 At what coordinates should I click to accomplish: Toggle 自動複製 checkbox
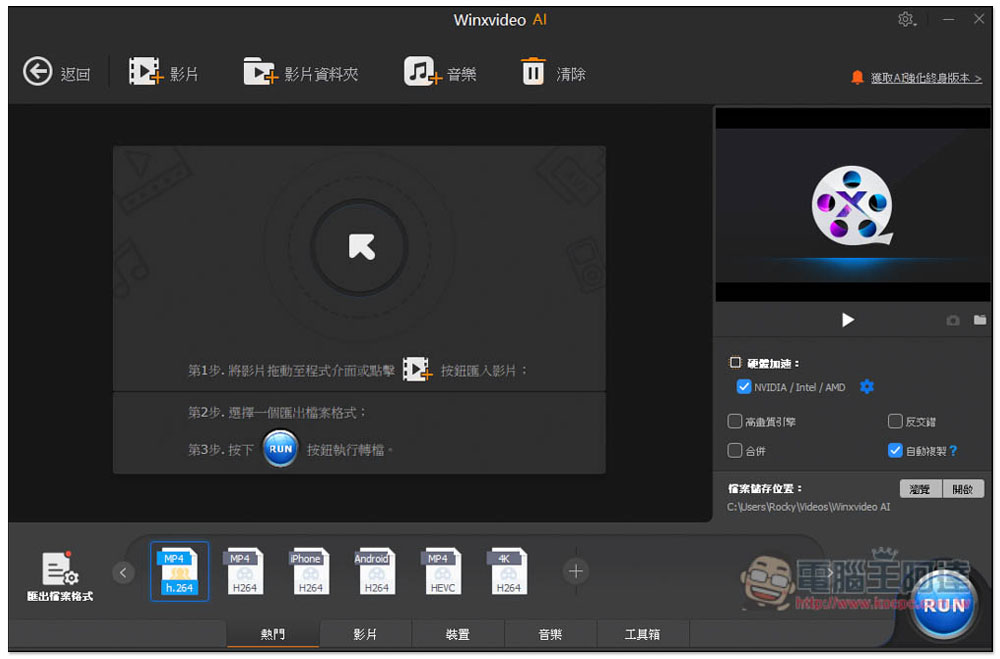tap(895, 450)
